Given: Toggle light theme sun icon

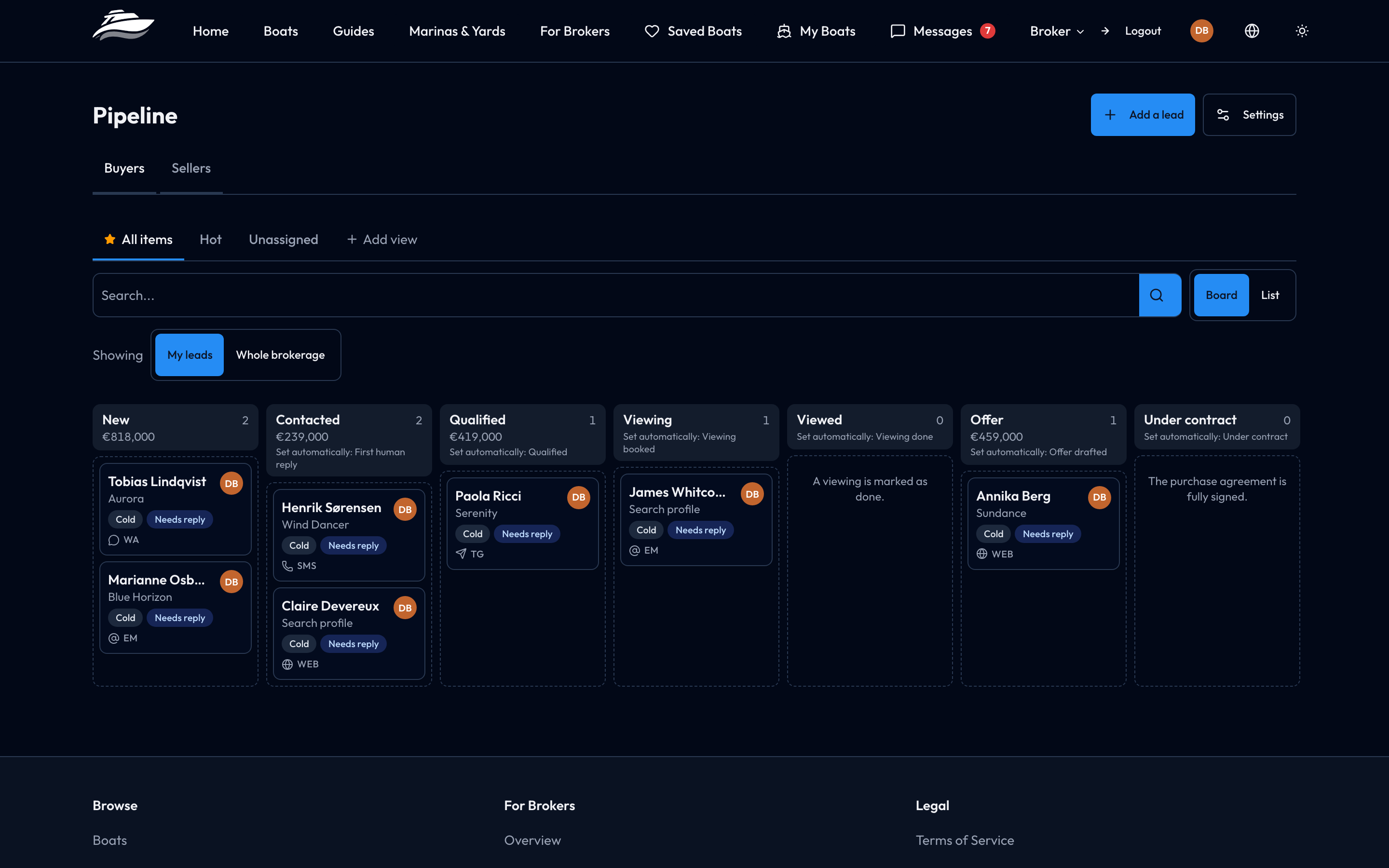Looking at the screenshot, I should 1302,31.
